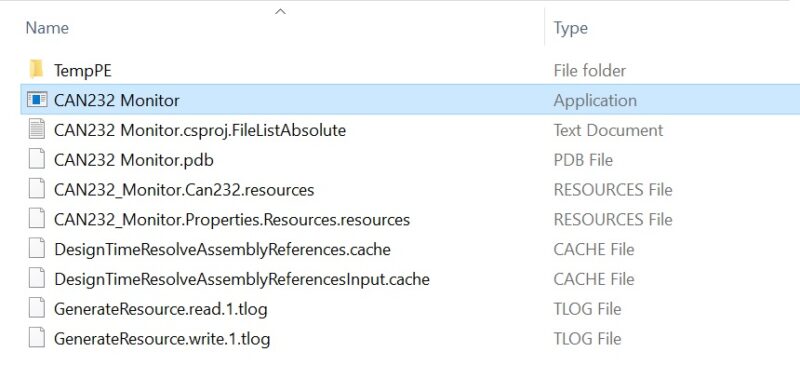800x392 pixels.
Task: Select the TempPE folder name
Action: point(83,70)
